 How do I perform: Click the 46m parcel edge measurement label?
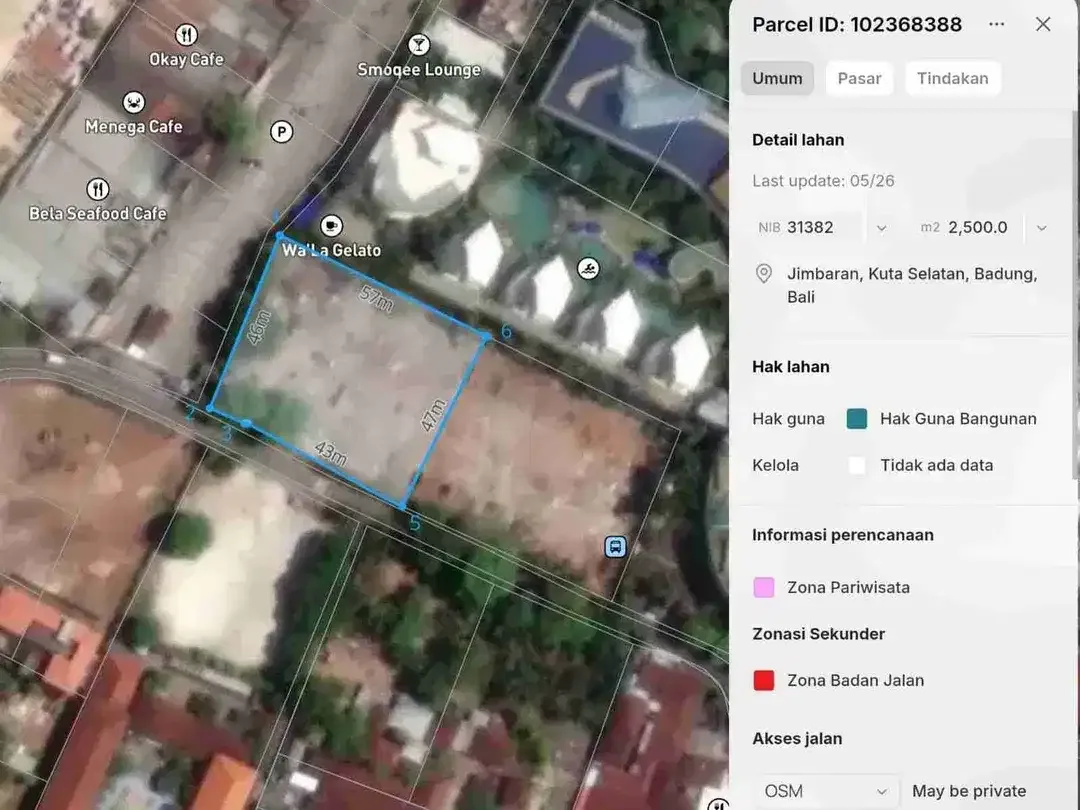click(x=258, y=328)
